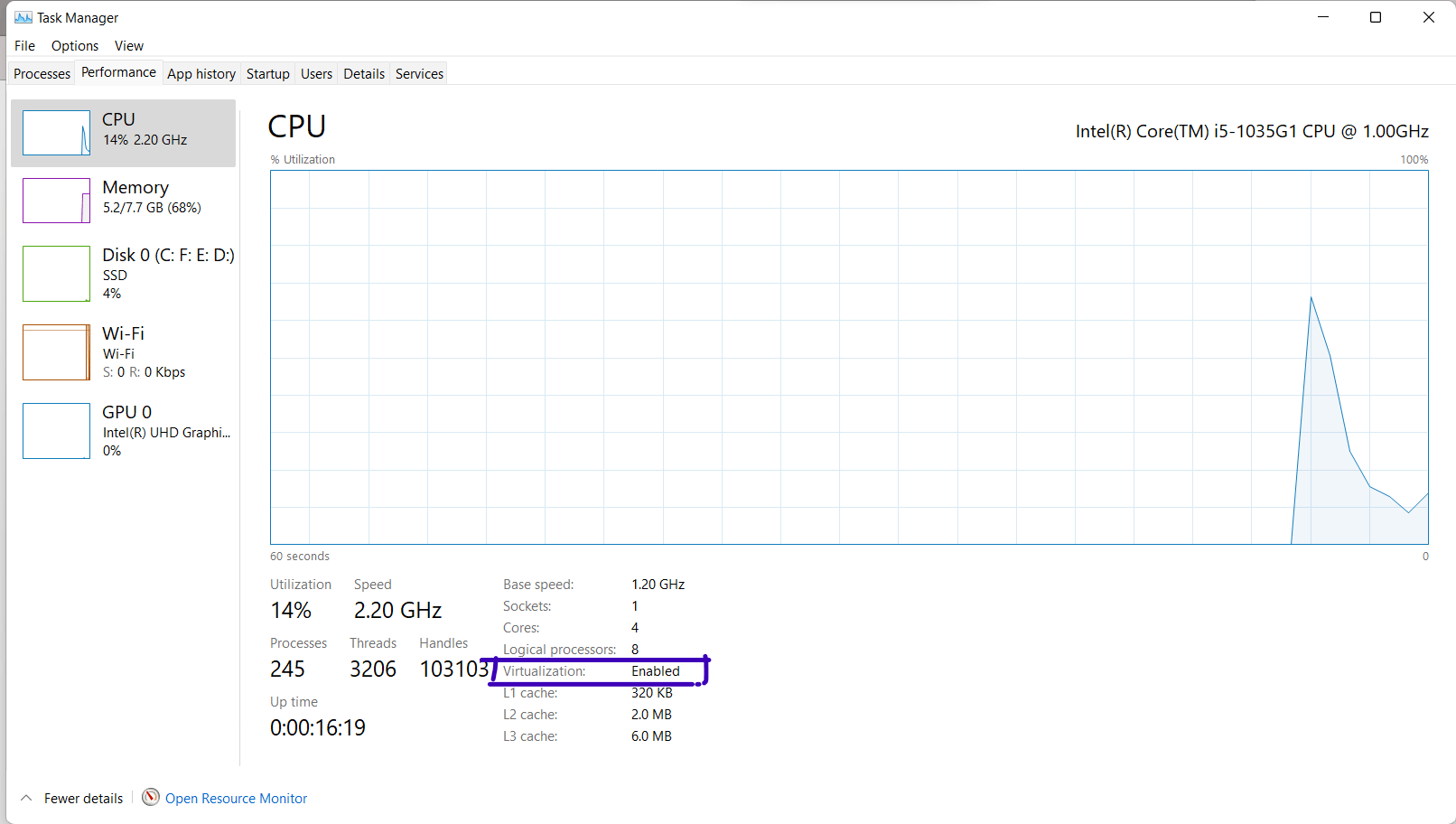Click the L1 cache 320 KB value

(652, 693)
